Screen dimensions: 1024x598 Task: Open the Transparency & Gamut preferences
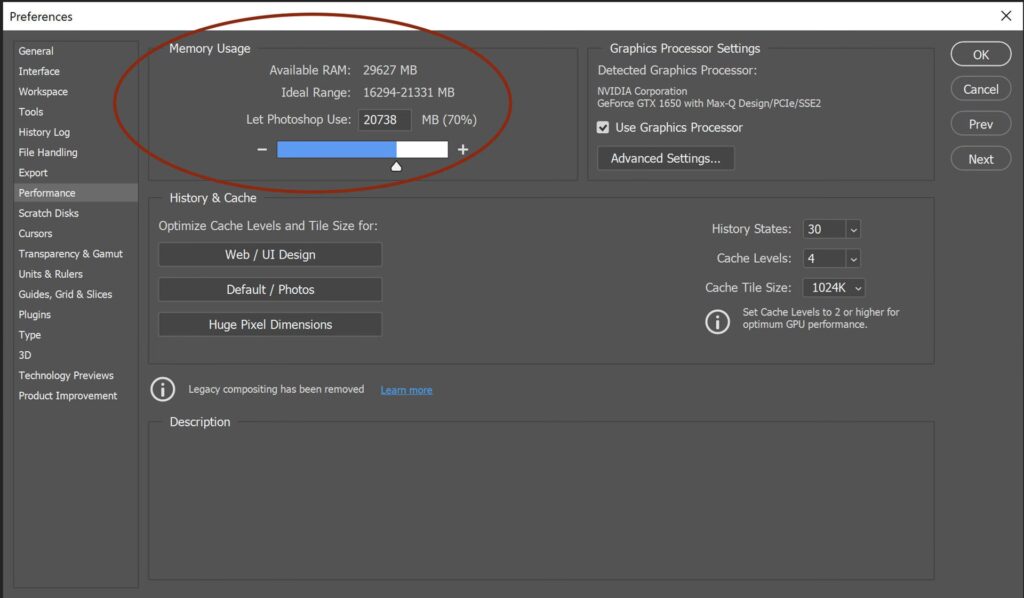pos(70,254)
